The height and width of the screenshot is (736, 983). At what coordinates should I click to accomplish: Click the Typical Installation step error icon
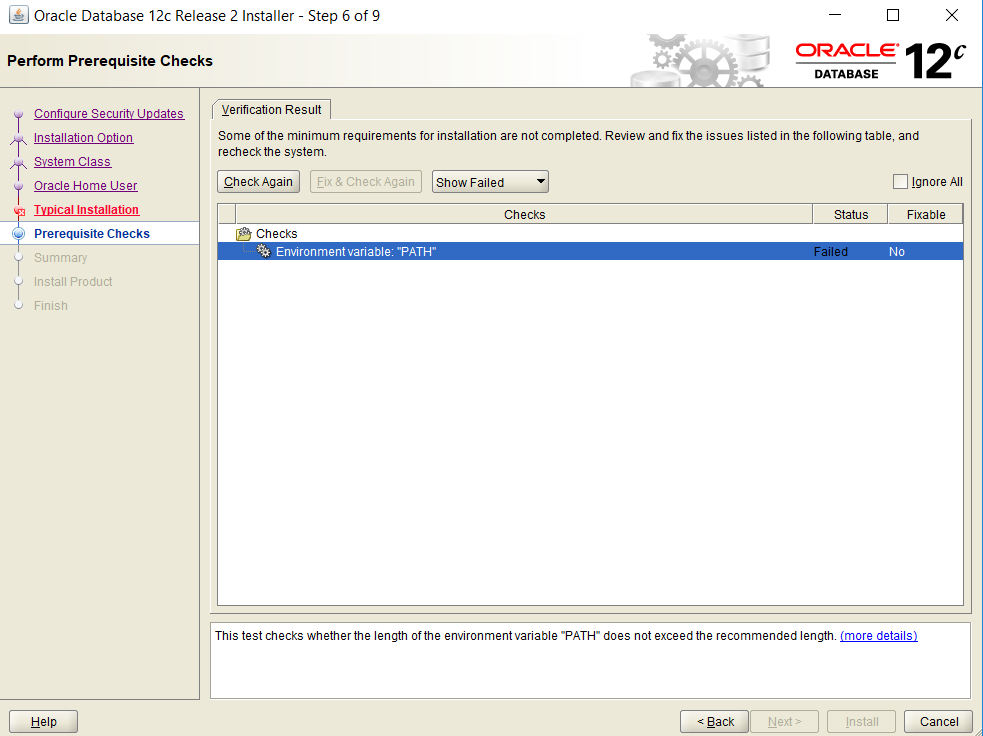19,211
